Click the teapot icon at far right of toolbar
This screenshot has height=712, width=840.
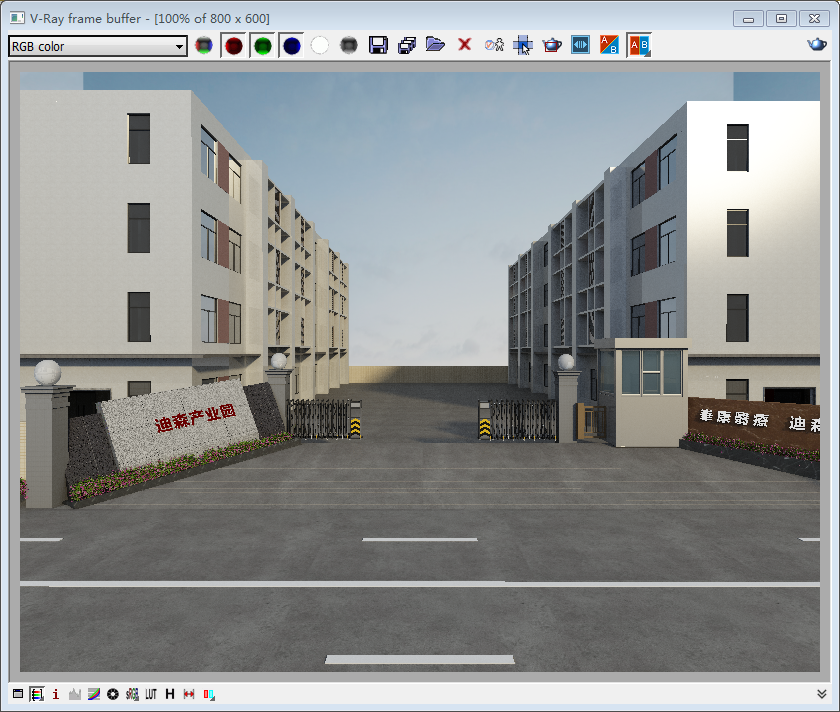(817, 45)
